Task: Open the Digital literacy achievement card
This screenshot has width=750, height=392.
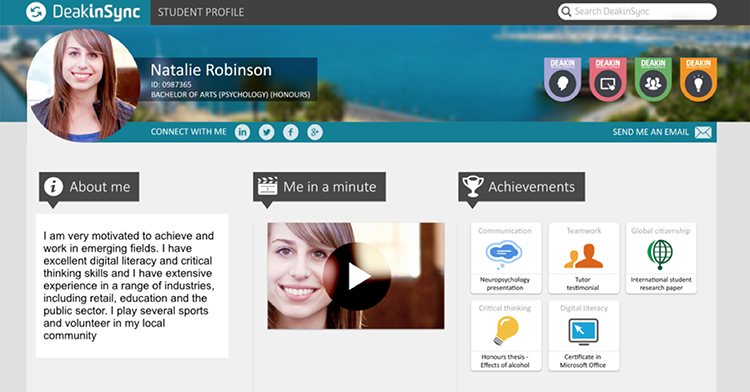Action: pyautogui.click(x=584, y=336)
